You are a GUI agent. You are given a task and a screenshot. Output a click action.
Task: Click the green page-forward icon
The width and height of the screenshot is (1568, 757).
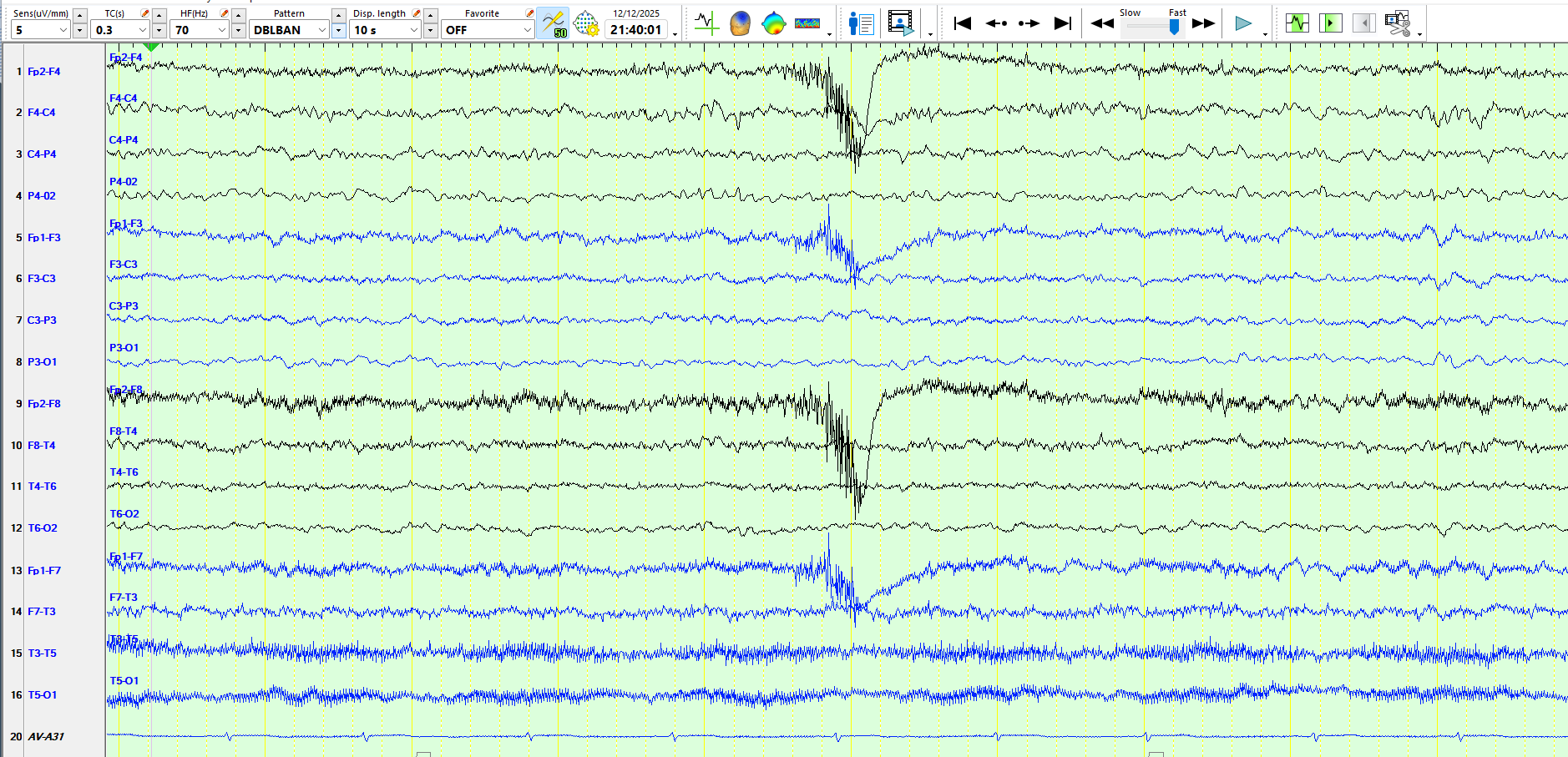pos(1331,23)
